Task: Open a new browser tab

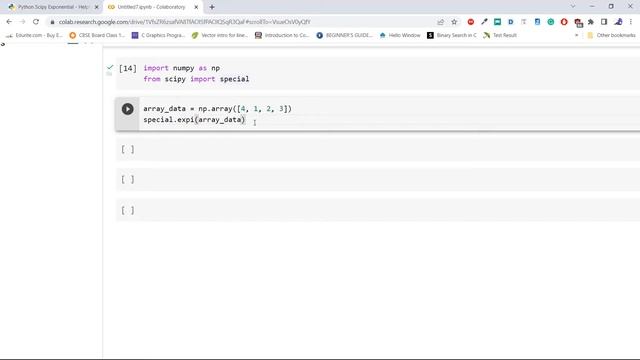Action: click(212, 7)
